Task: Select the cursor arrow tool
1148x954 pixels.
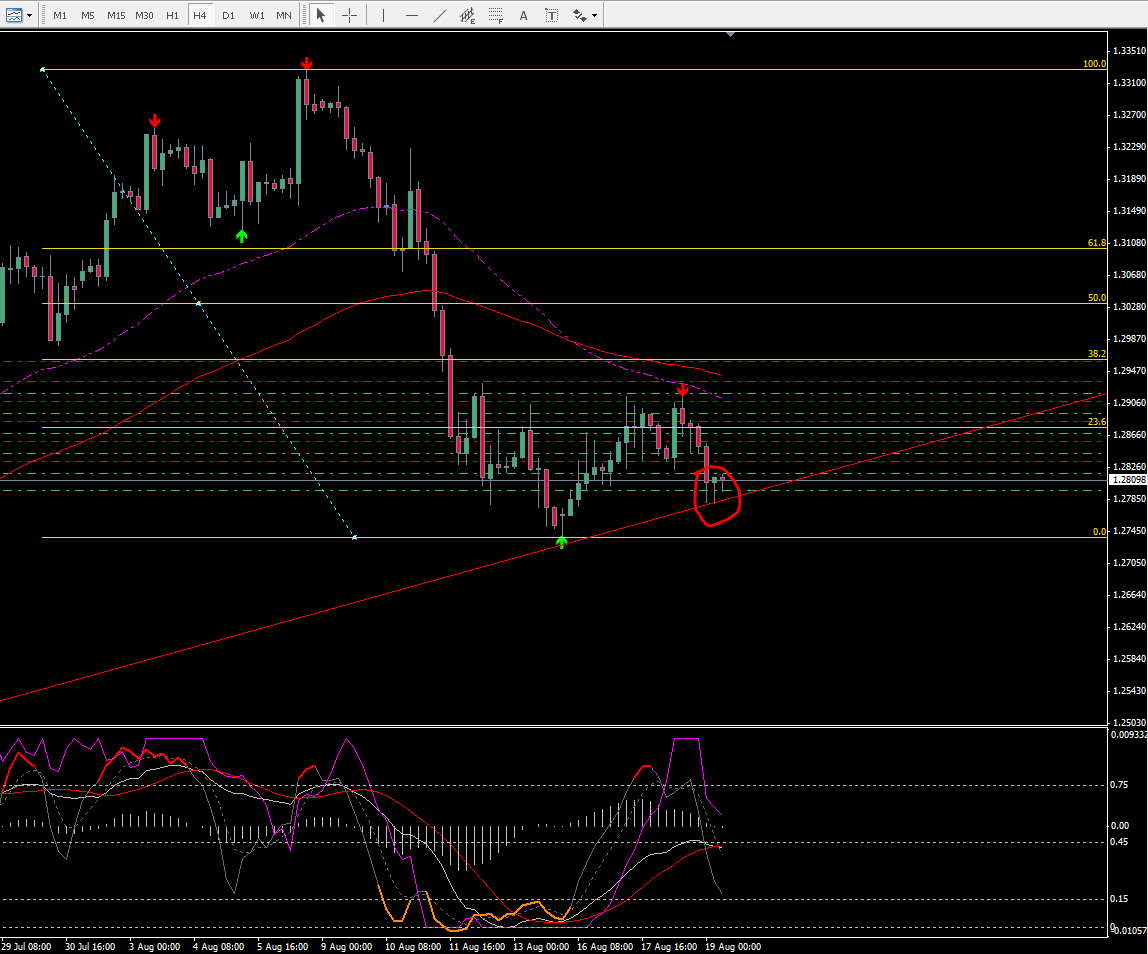Action: pyautogui.click(x=321, y=15)
